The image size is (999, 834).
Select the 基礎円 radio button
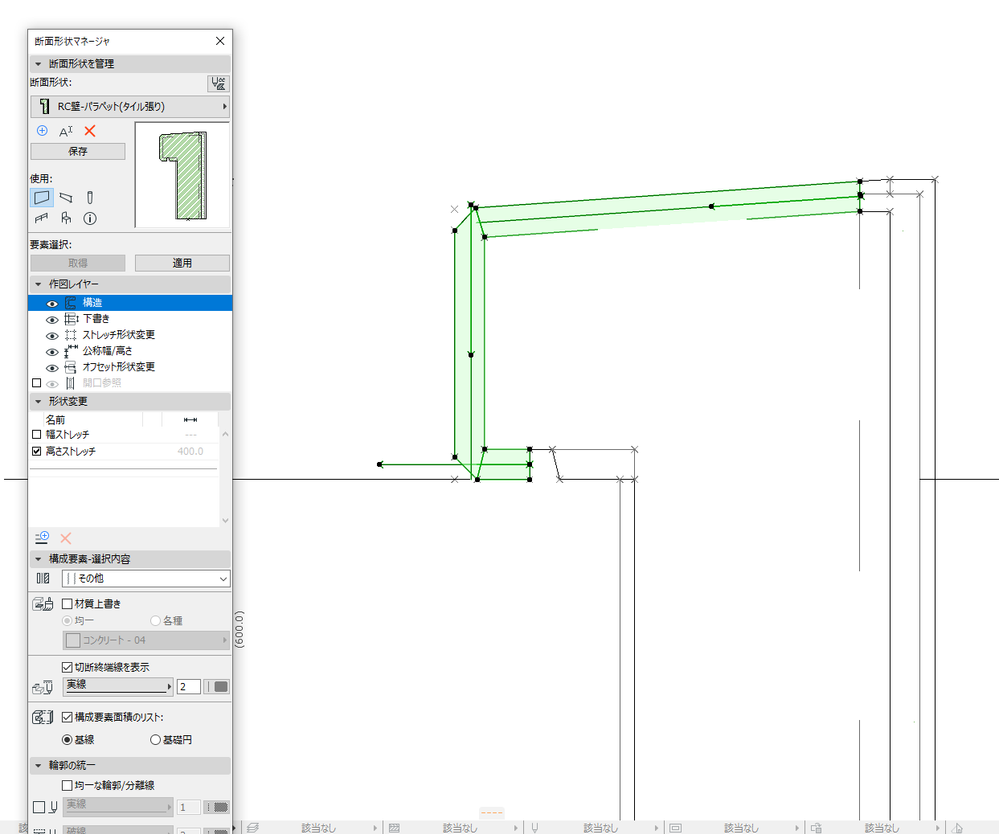[x=155, y=740]
